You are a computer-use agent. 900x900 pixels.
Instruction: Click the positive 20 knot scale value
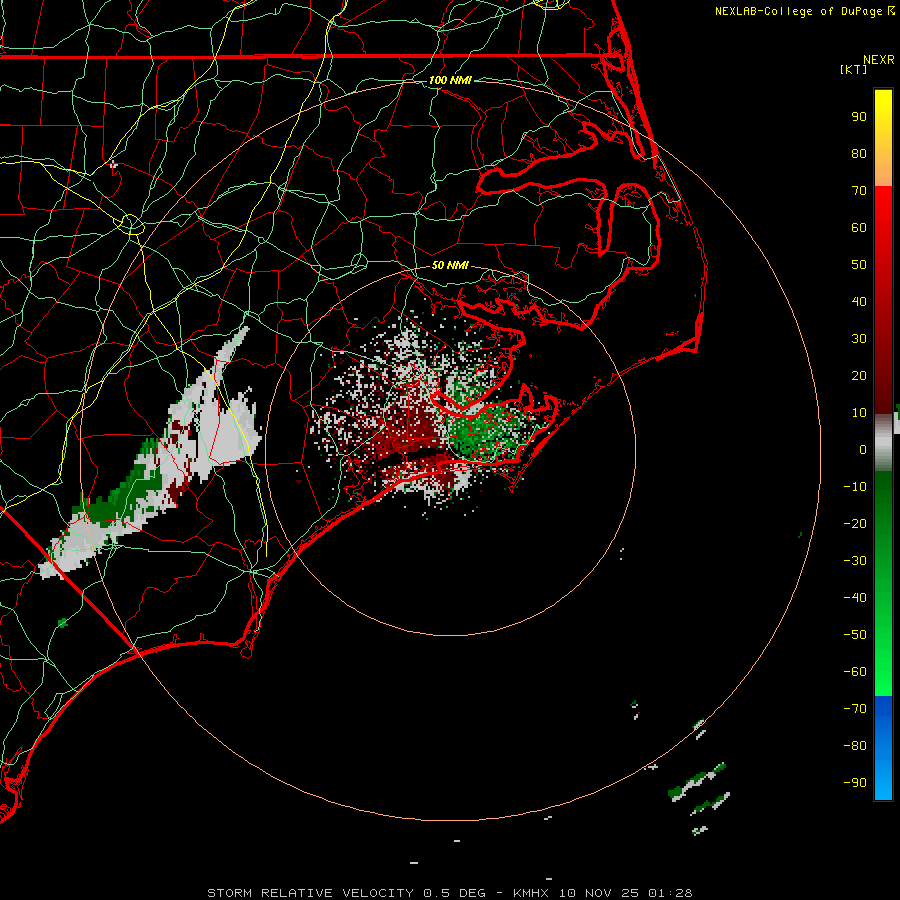[x=859, y=375]
